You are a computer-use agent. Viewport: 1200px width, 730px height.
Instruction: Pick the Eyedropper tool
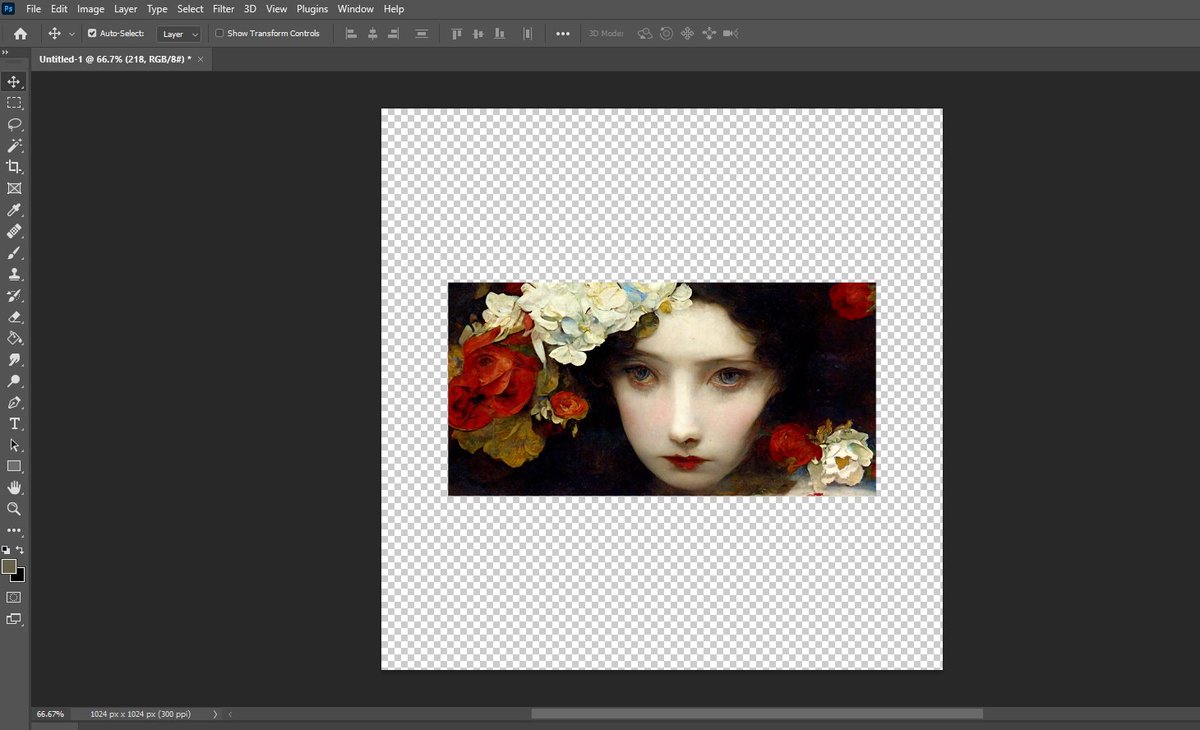coord(14,210)
